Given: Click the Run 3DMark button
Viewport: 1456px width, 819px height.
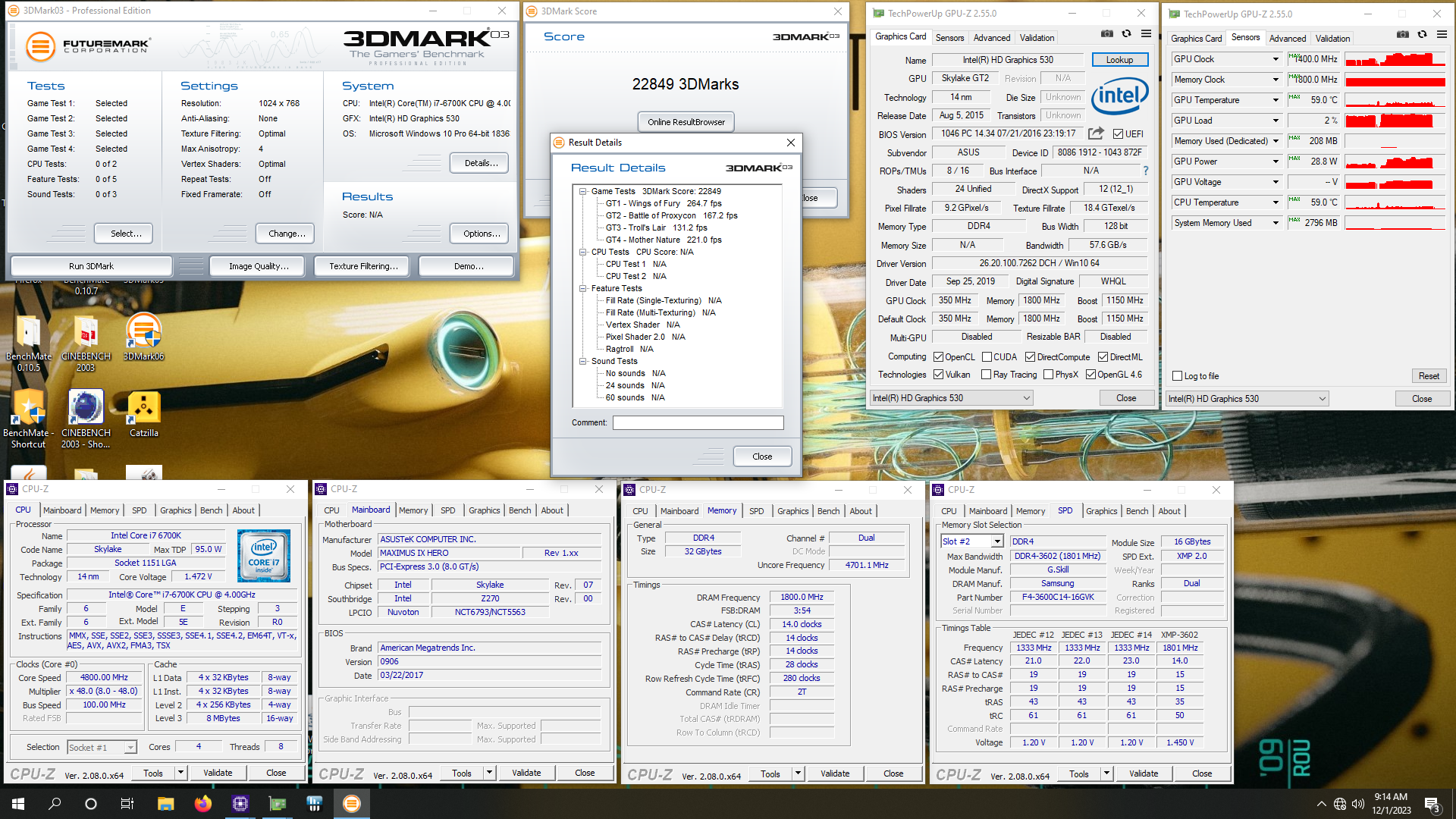Looking at the screenshot, I should point(91,266).
